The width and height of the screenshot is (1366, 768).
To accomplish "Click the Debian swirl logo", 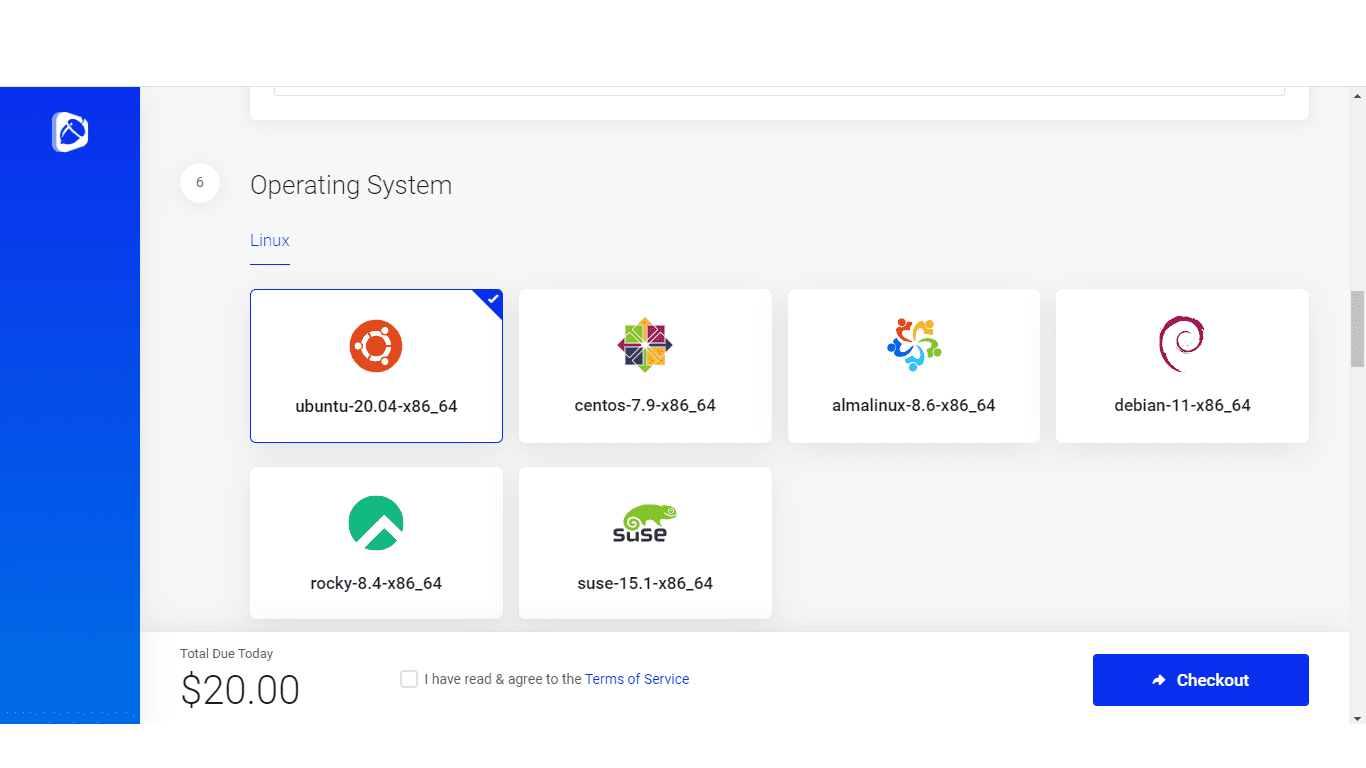I will (1182, 344).
